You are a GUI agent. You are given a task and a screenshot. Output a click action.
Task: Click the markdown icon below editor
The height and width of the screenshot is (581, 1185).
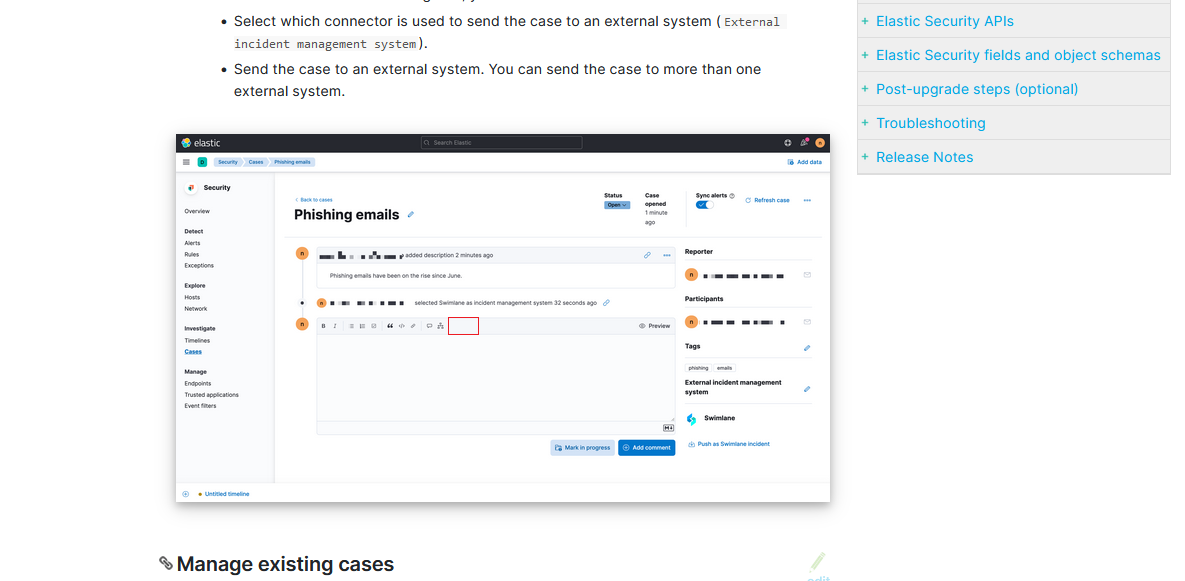point(668,428)
